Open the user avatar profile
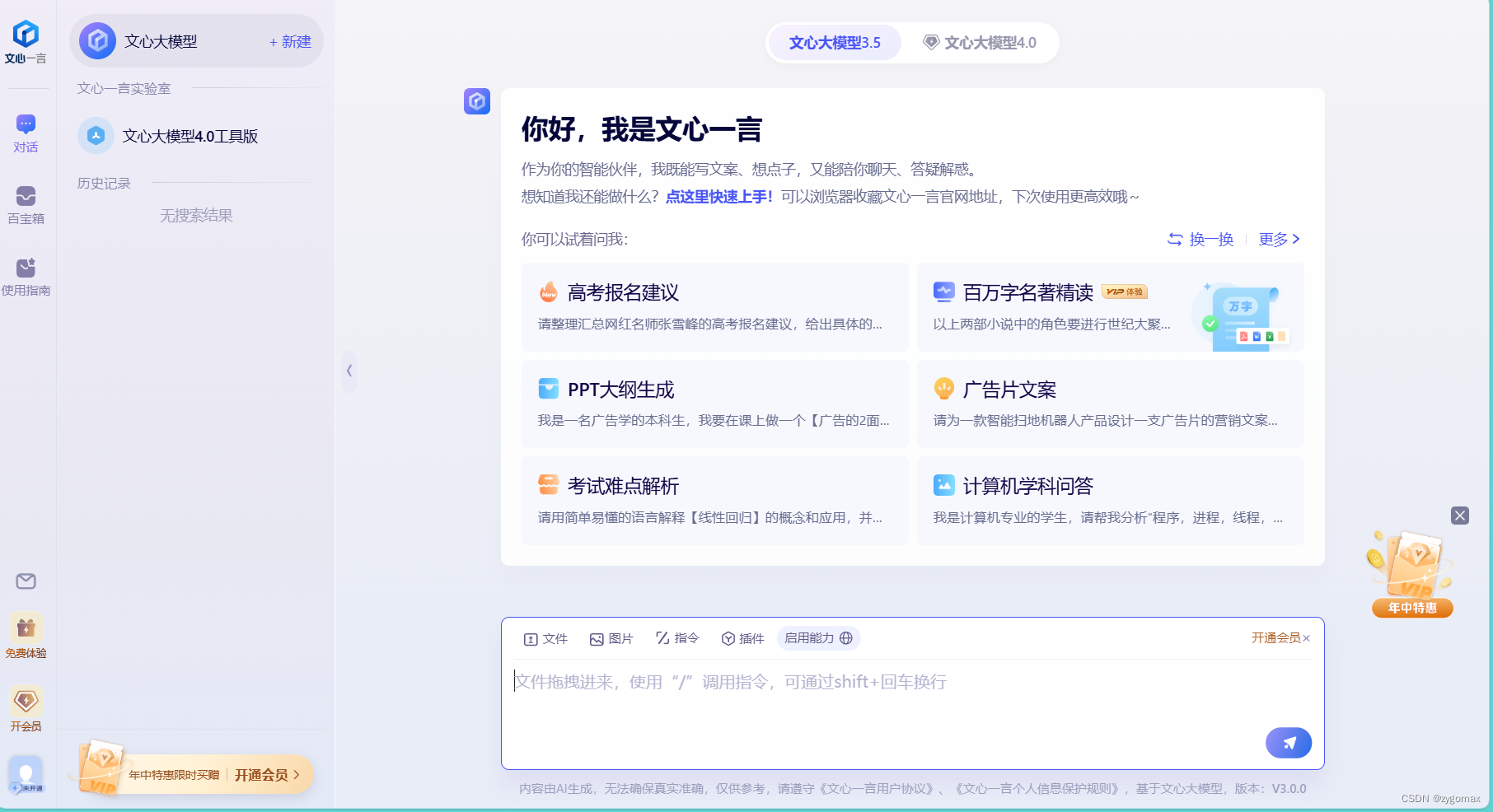This screenshot has height=812, width=1493. point(26,775)
